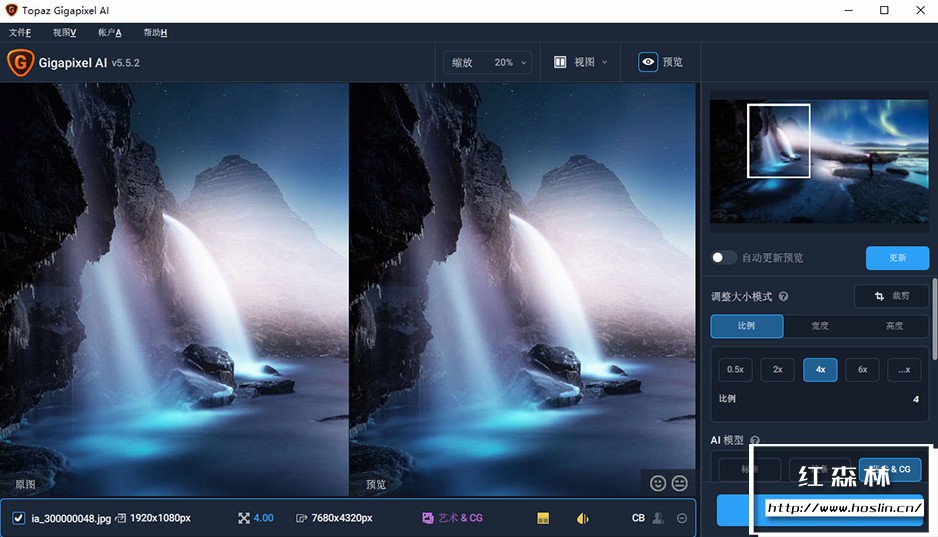Maximize the Topaz Gigapixel AI window

click(x=884, y=10)
